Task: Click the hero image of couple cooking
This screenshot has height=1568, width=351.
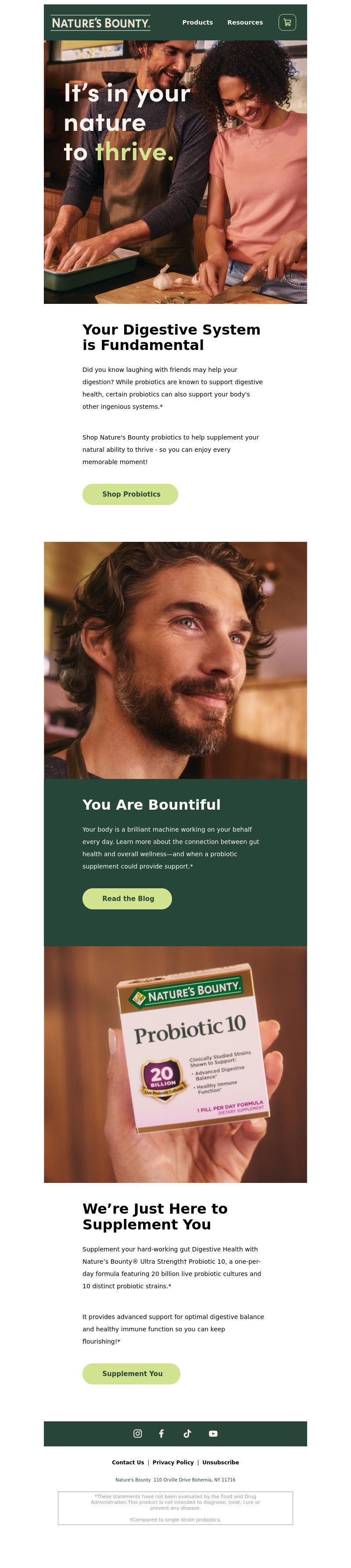Action: pyautogui.click(x=175, y=172)
